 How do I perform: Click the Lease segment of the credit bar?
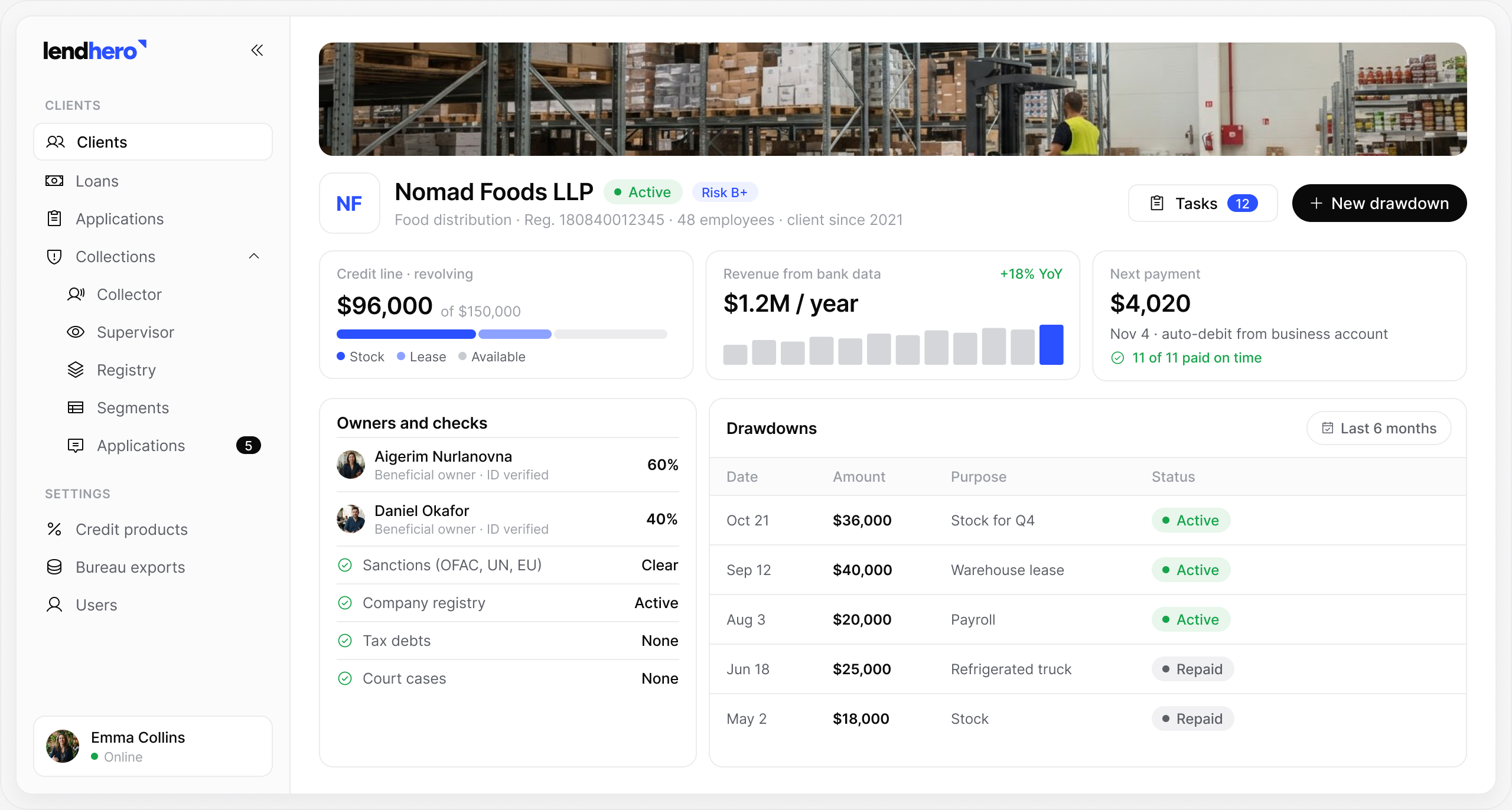click(x=515, y=334)
